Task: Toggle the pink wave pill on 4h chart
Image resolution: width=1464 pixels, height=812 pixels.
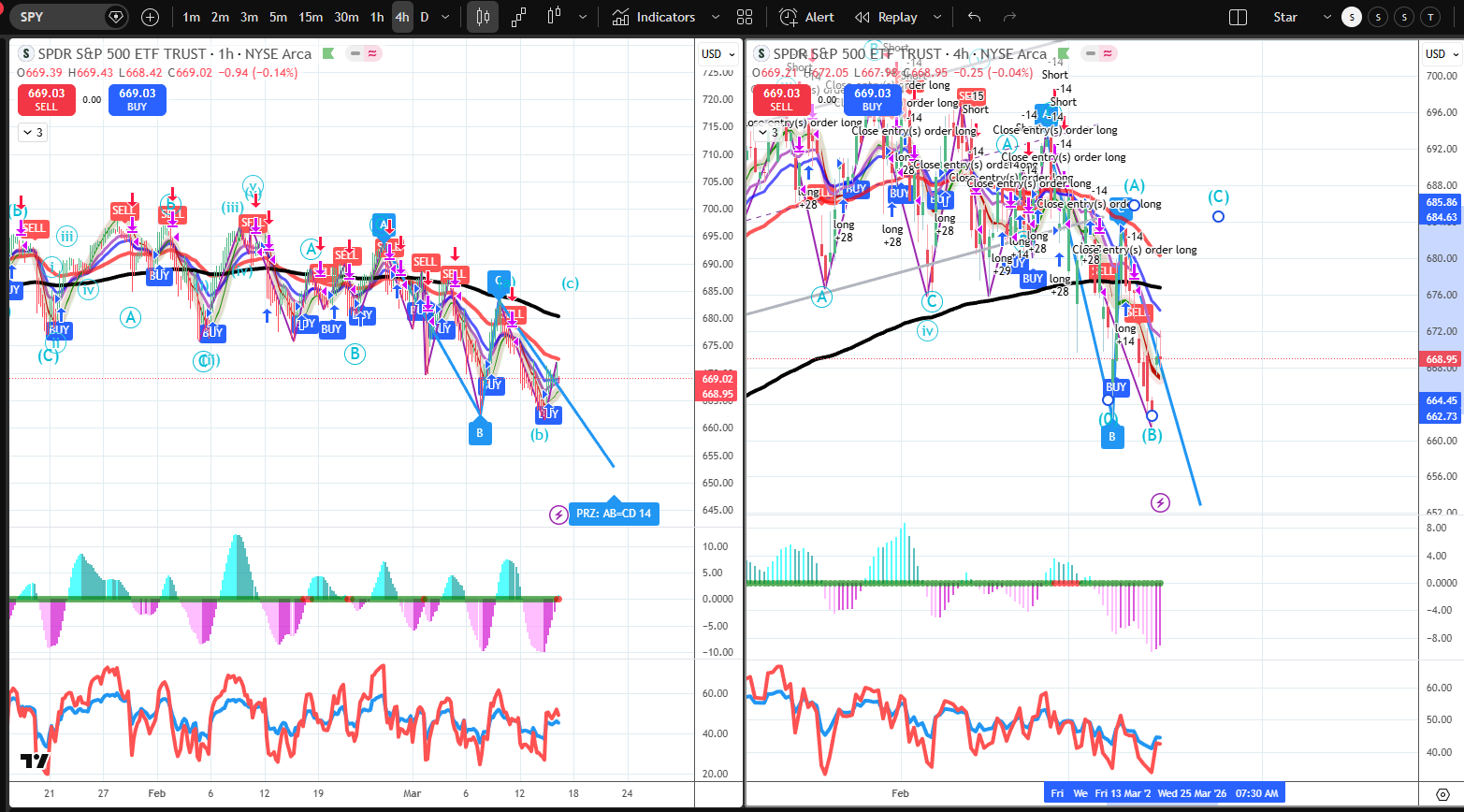Action: 1108,53
